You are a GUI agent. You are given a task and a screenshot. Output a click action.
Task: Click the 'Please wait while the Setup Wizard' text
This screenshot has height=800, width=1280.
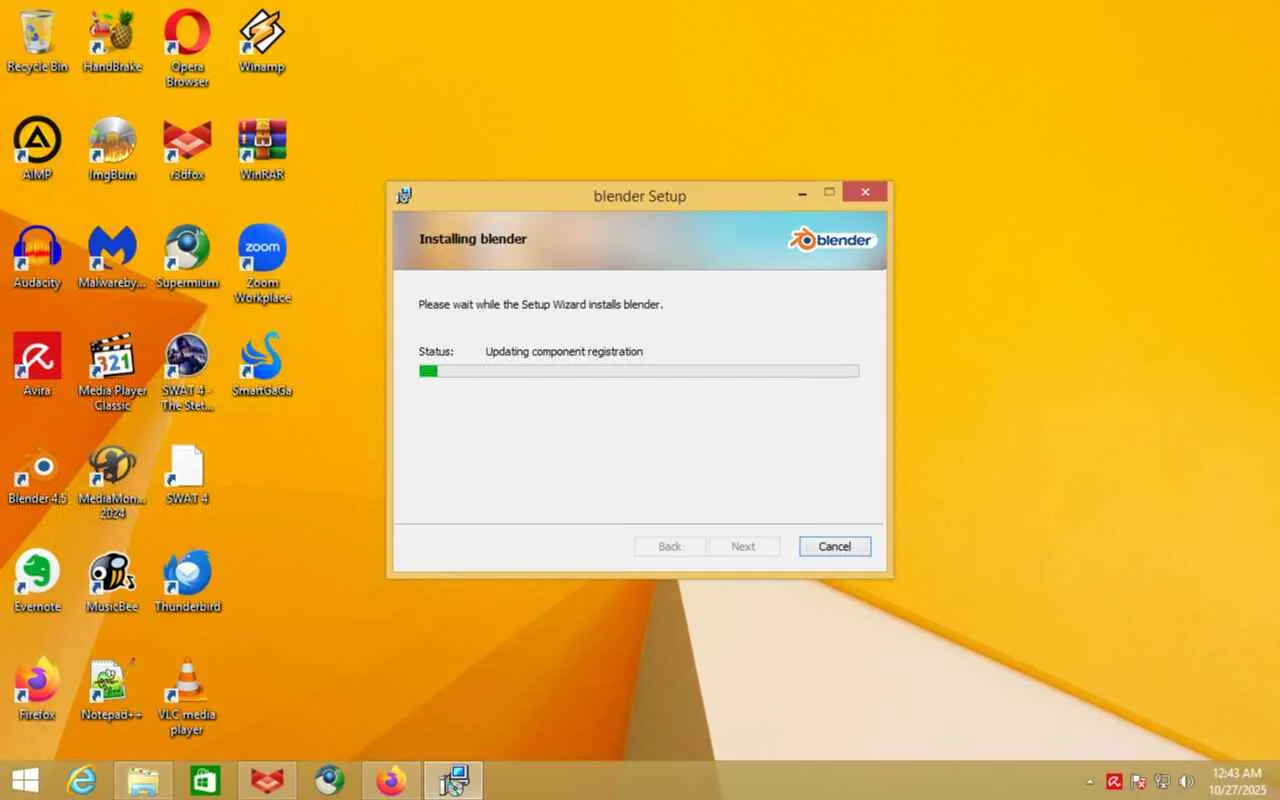point(540,304)
